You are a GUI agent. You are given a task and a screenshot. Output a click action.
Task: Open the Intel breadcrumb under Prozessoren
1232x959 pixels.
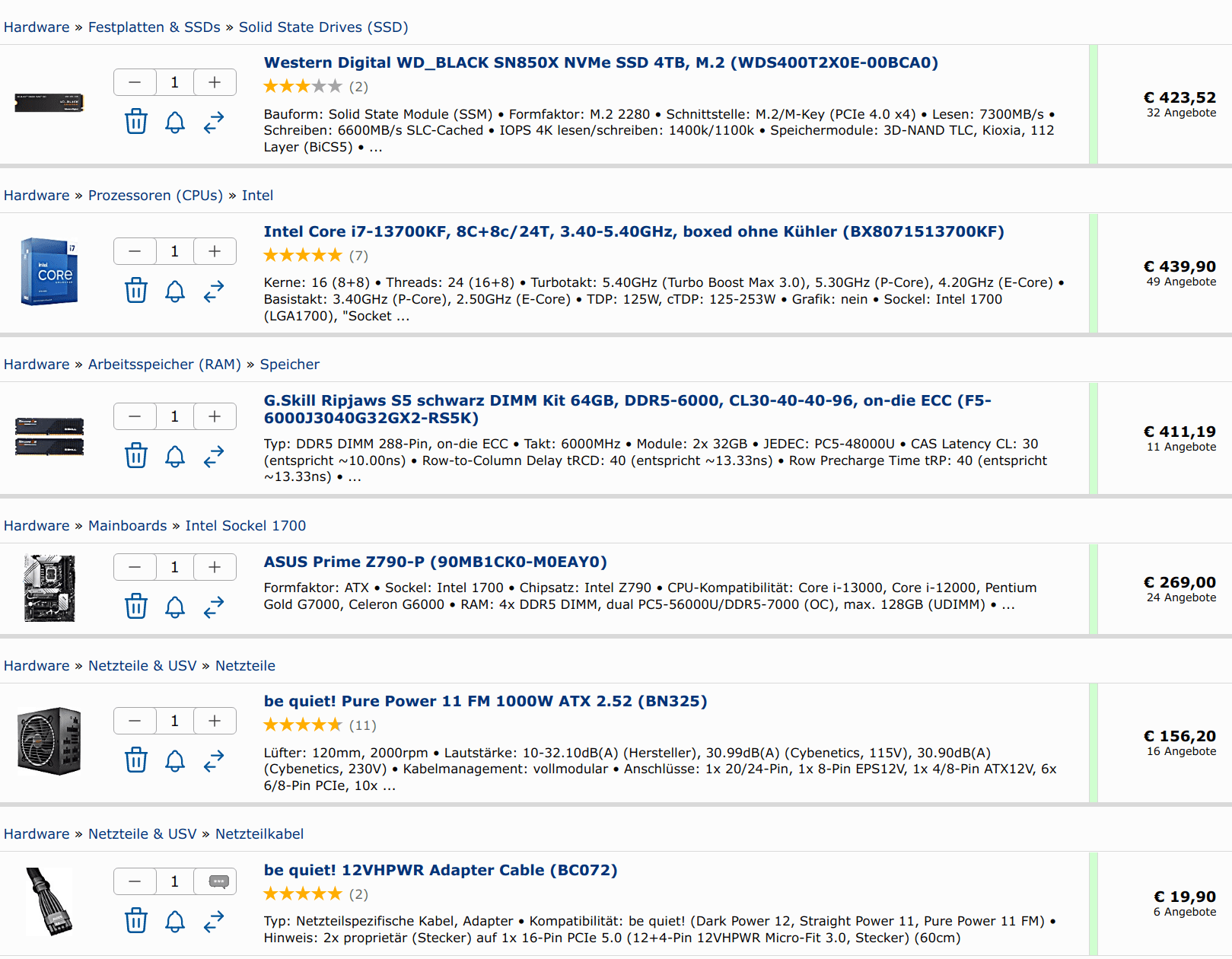tap(257, 196)
